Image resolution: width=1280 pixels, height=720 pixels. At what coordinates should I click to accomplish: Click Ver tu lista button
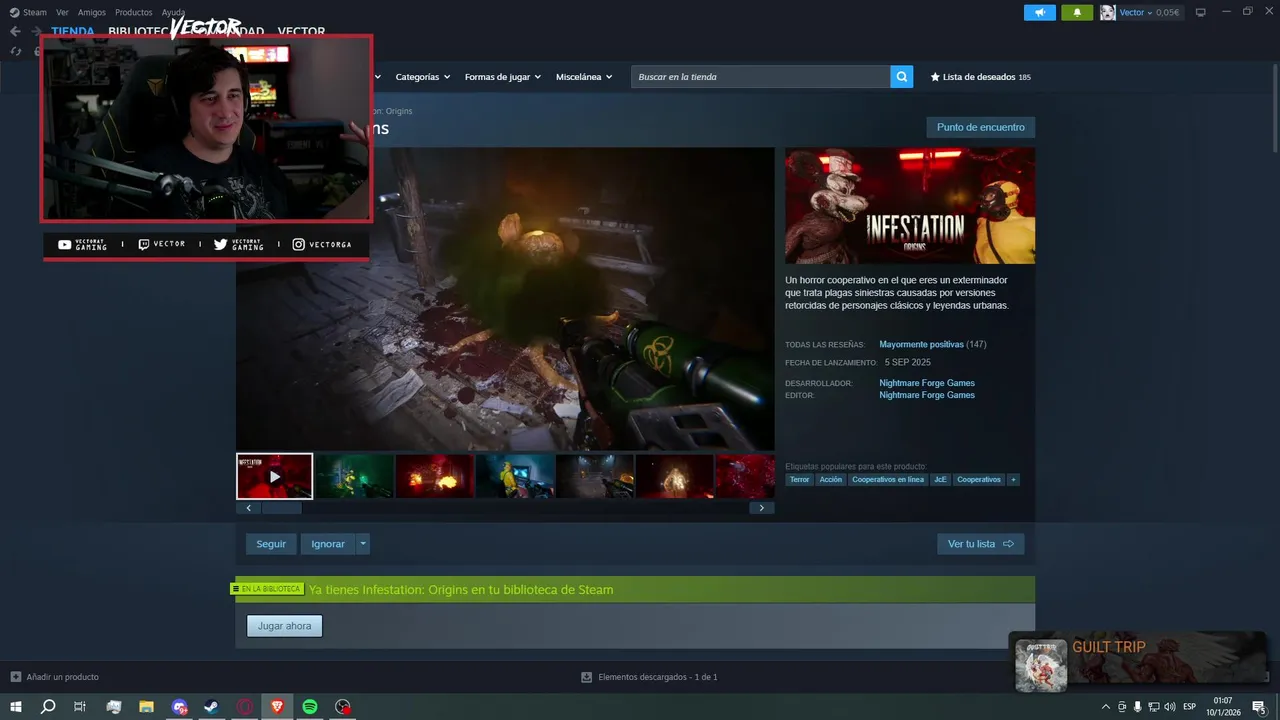click(x=981, y=544)
